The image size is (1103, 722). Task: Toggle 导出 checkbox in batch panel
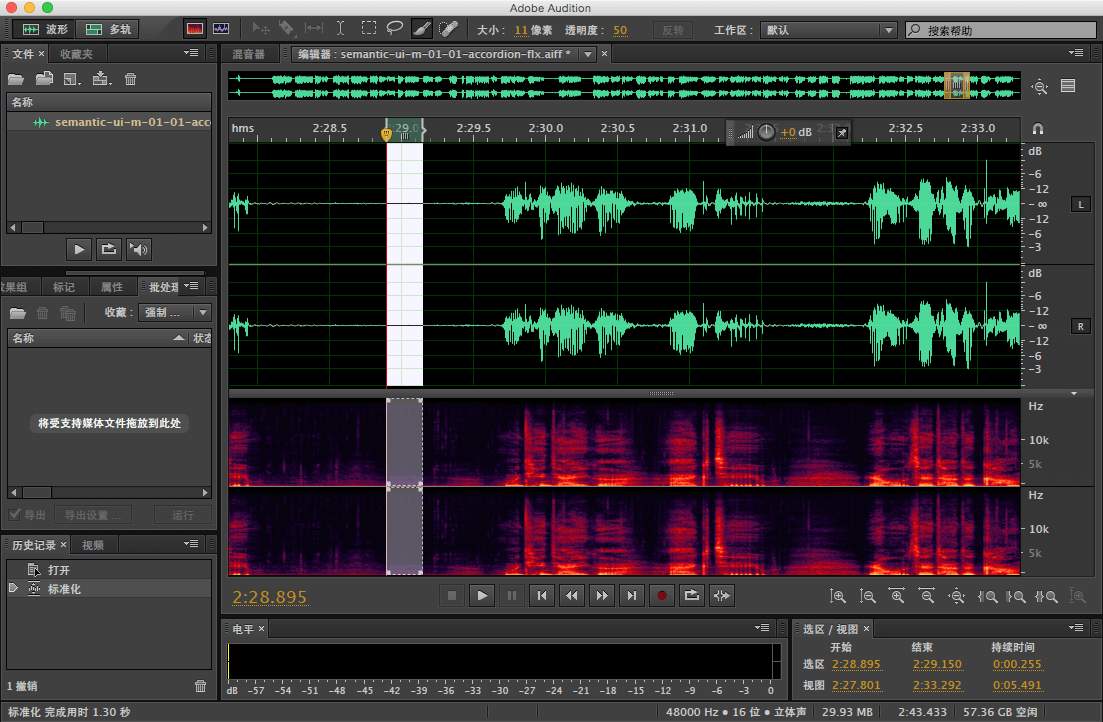[14, 514]
